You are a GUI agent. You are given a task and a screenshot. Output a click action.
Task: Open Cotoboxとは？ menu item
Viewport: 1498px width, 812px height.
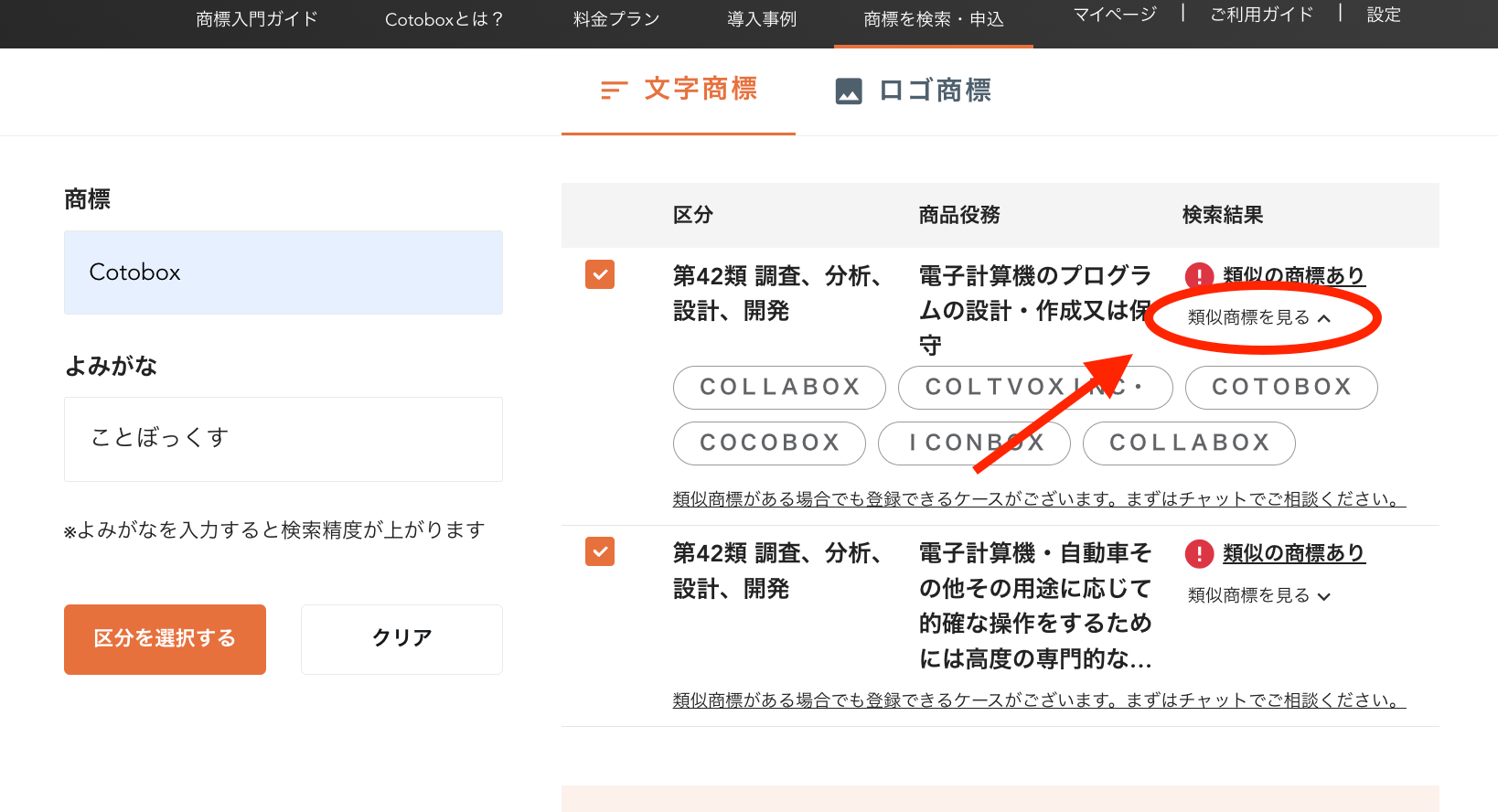(444, 19)
